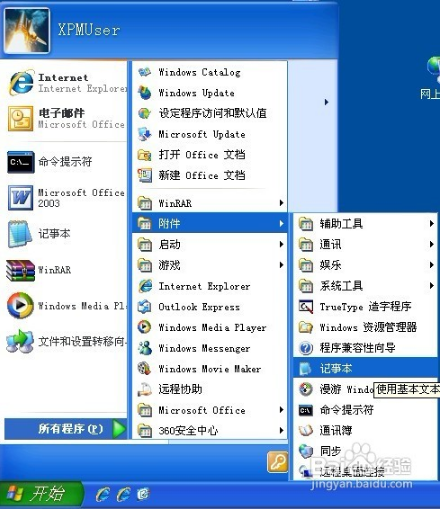440x509 pixels.
Task: Click the third quick launch icon on the taskbar
Action: coord(143,494)
